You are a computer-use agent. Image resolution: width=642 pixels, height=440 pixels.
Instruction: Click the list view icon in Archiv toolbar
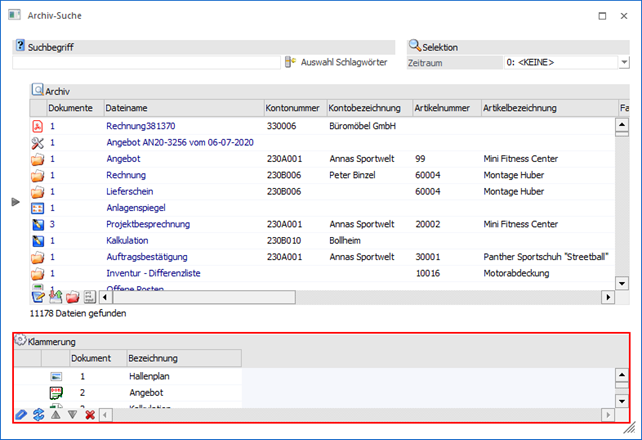tap(89, 297)
